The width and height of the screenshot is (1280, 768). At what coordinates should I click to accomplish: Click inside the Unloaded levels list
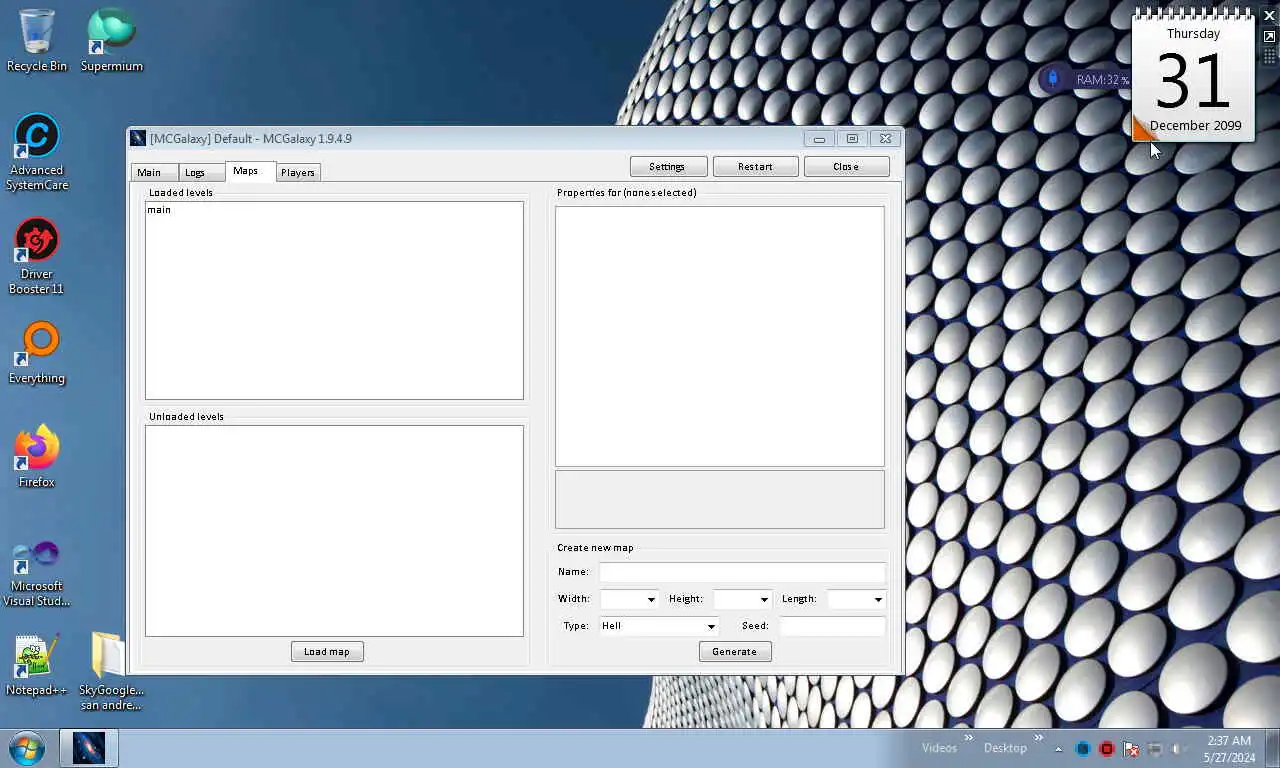pos(334,531)
